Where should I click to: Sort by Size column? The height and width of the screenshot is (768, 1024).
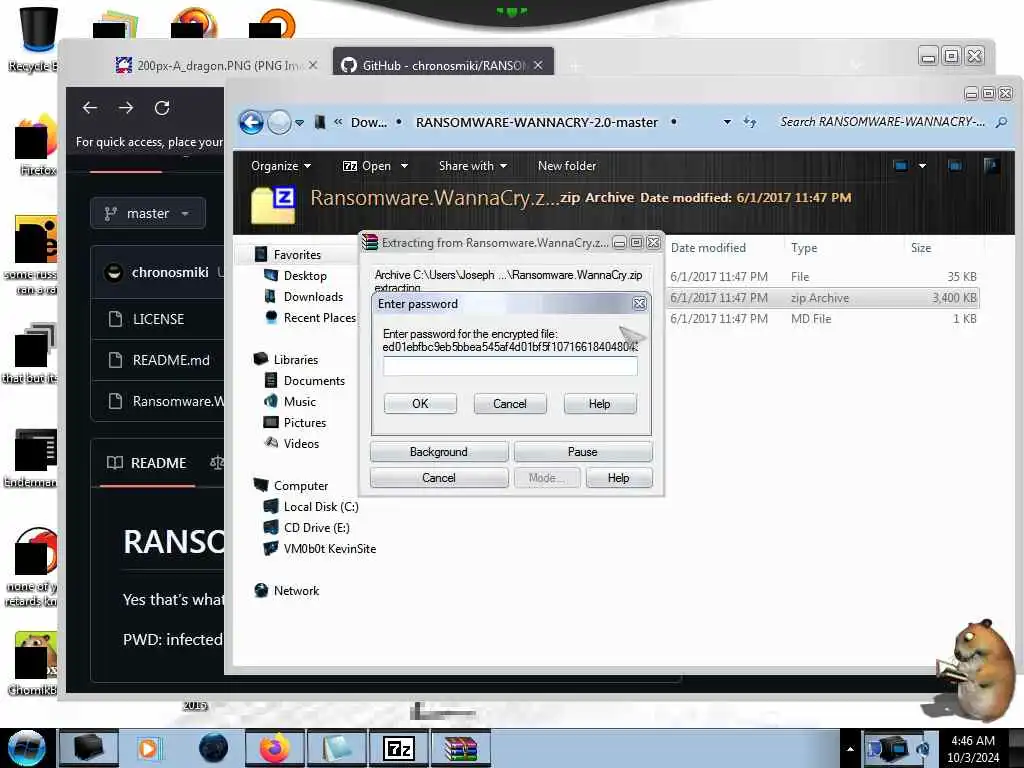921,248
